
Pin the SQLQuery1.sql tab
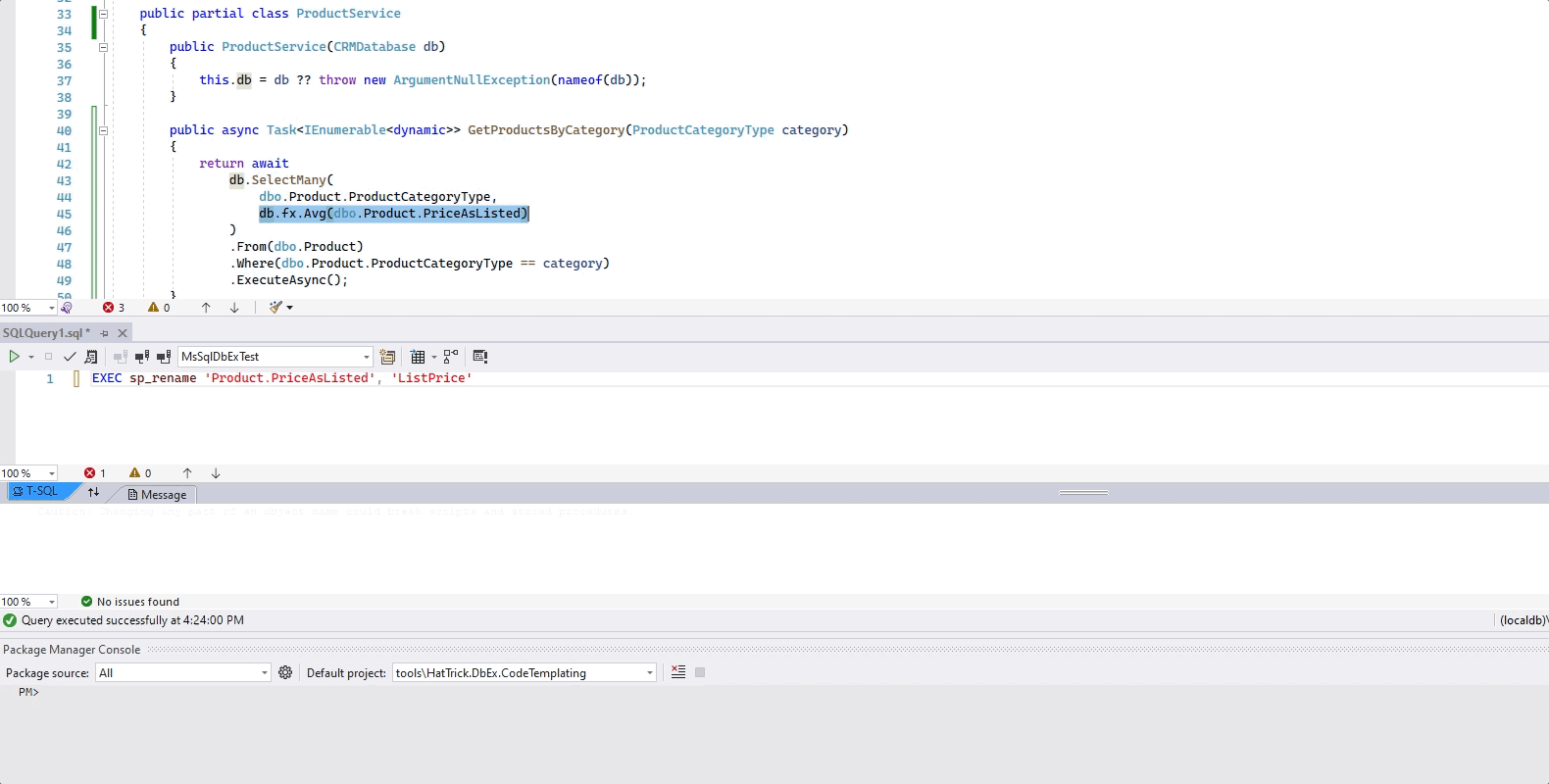pyautogui.click(x=104, y=333)
